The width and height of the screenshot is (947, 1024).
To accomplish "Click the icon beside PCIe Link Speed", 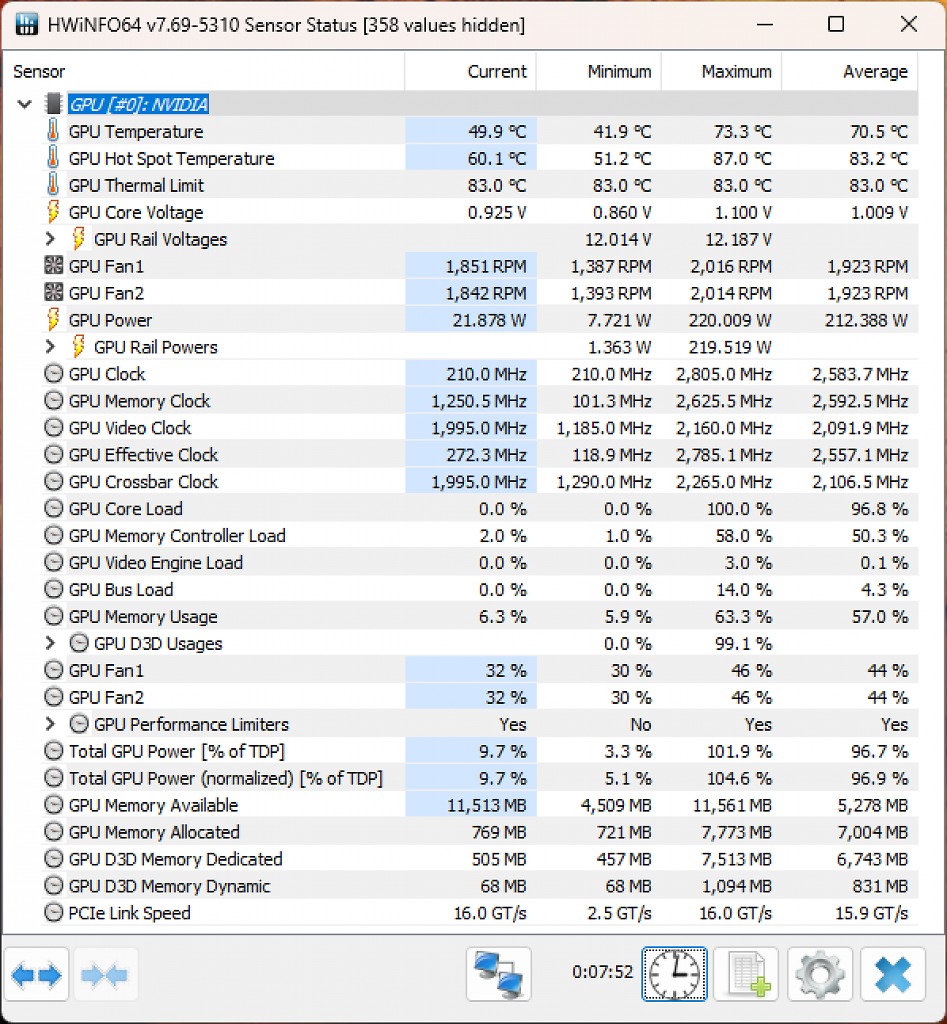I will 54,912.
